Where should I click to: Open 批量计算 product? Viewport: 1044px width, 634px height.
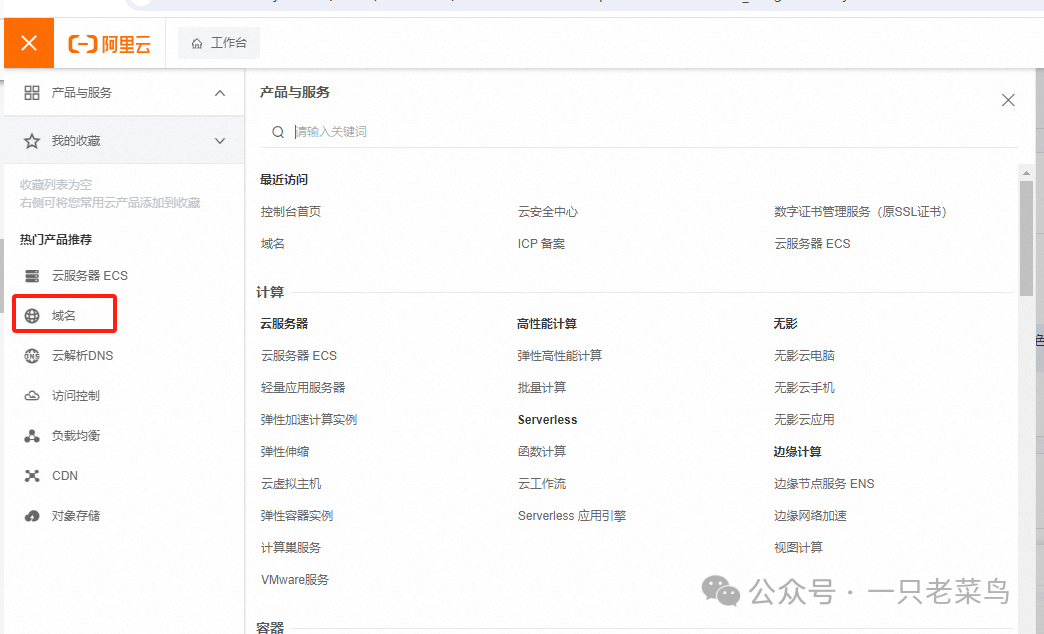coord(542,388)
